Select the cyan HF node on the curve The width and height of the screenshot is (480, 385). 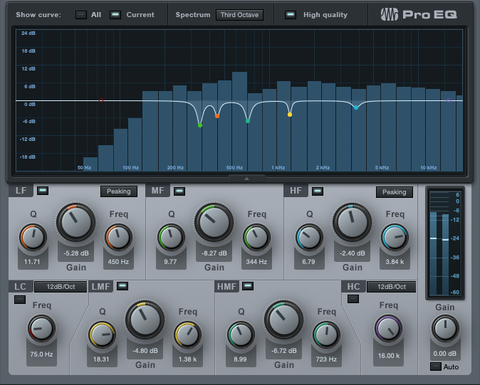click(x=356, y=107)
